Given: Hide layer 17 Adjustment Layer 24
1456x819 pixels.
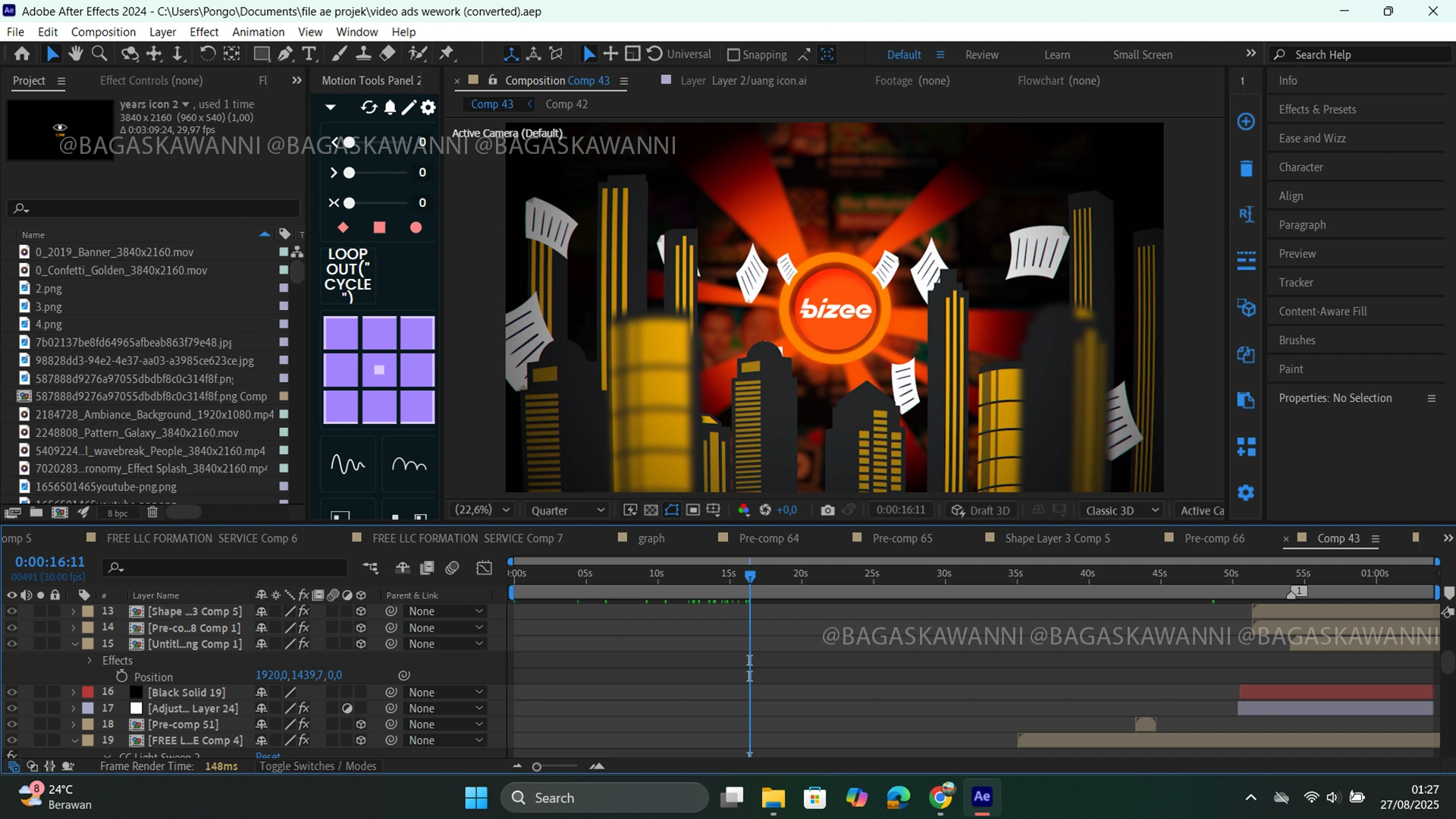Looking at the screenshot, I should tap(11, 708).
